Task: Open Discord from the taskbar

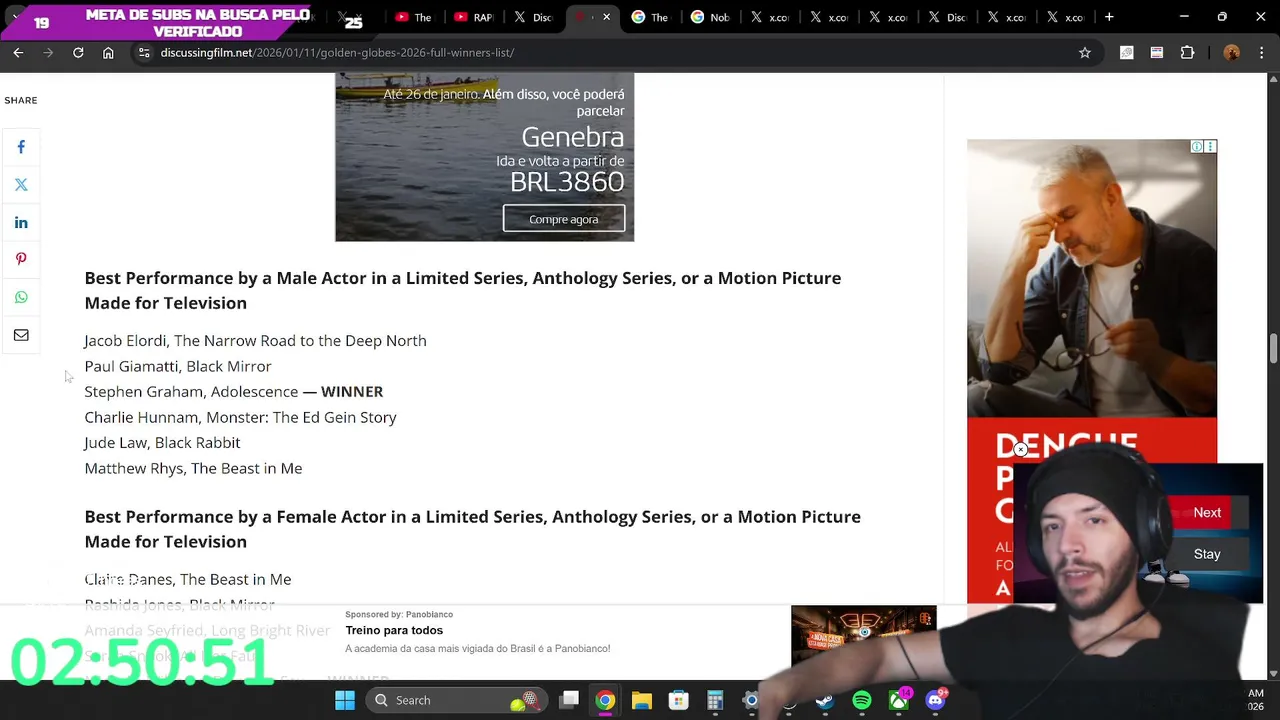Action: coord(936,700)
